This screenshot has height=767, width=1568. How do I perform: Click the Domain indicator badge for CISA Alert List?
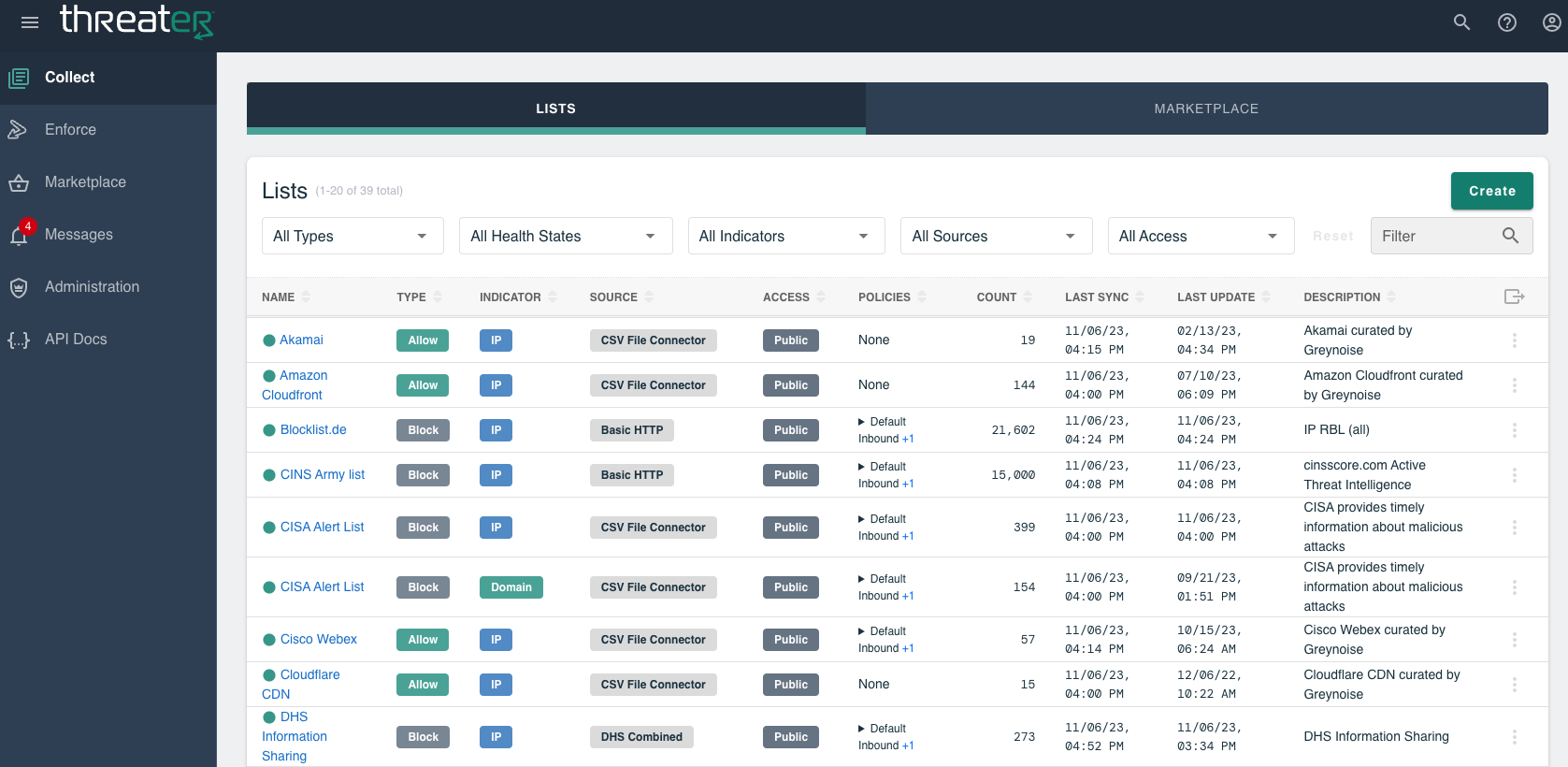pyautogui.click(x=511, y=587)
